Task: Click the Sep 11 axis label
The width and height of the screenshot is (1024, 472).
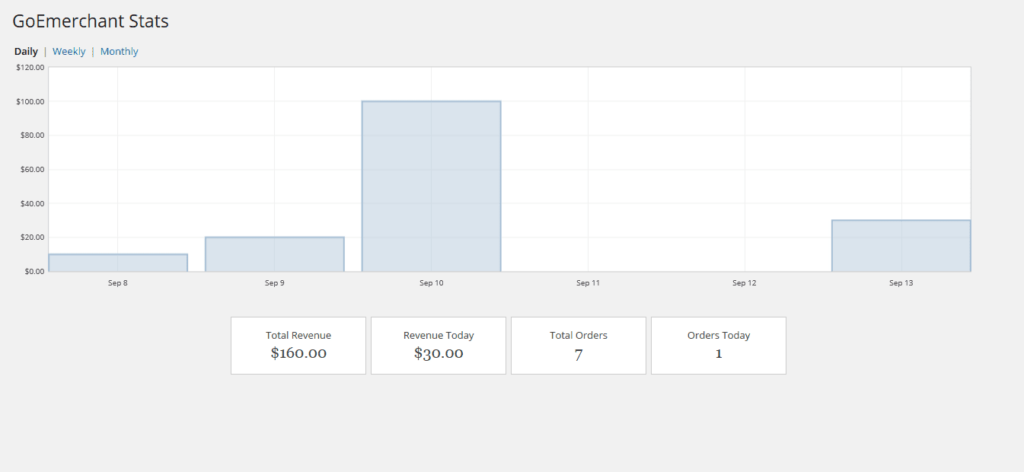Action: pos(588,283)
